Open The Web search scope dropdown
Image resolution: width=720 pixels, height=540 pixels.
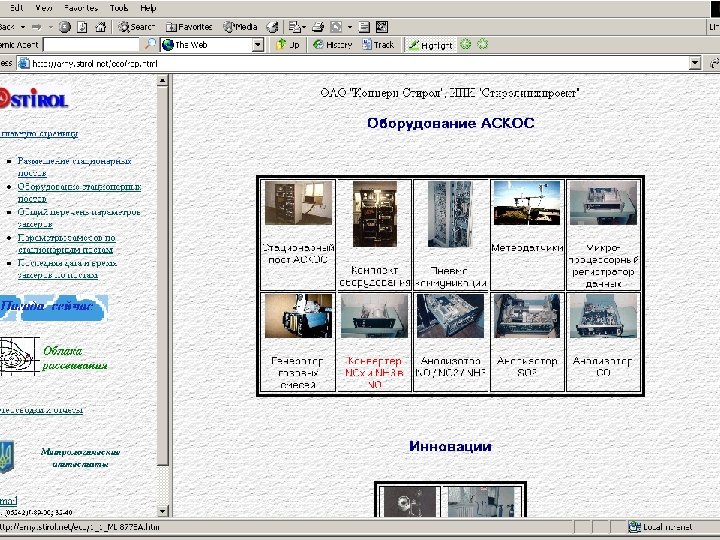(258, 45)
